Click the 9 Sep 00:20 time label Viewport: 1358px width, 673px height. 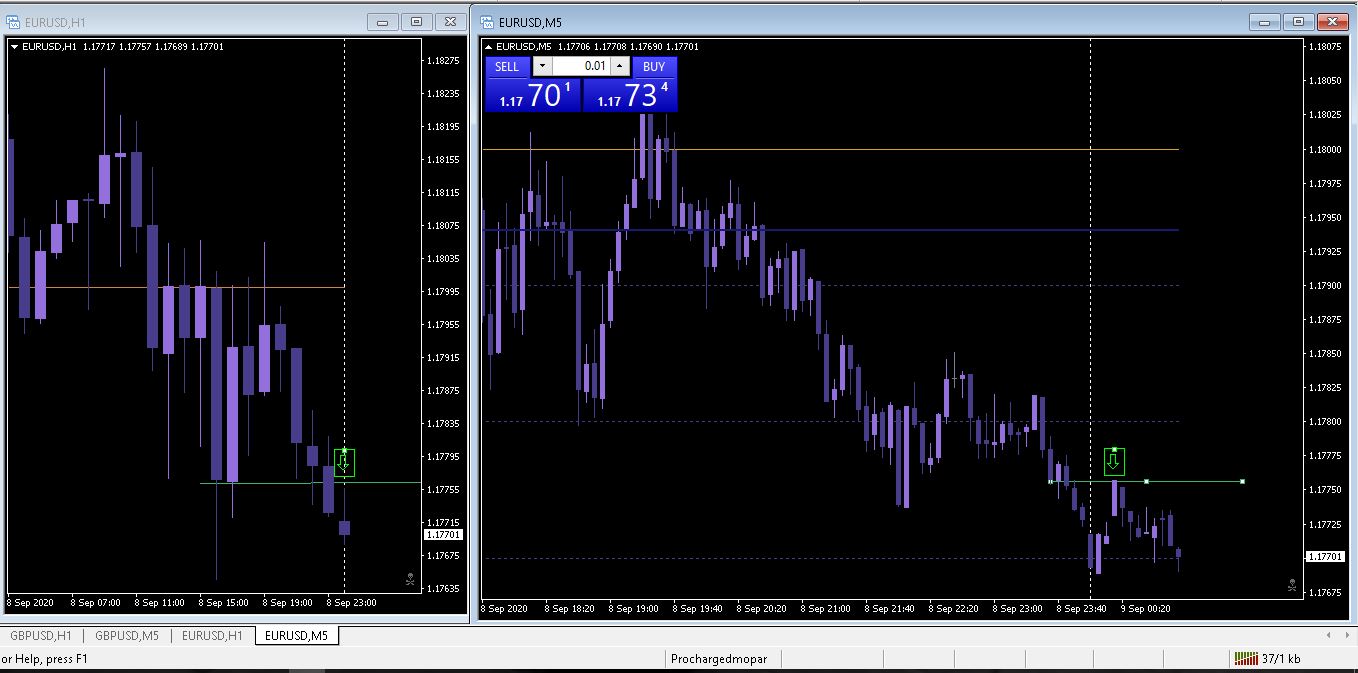pos(1146,608)
